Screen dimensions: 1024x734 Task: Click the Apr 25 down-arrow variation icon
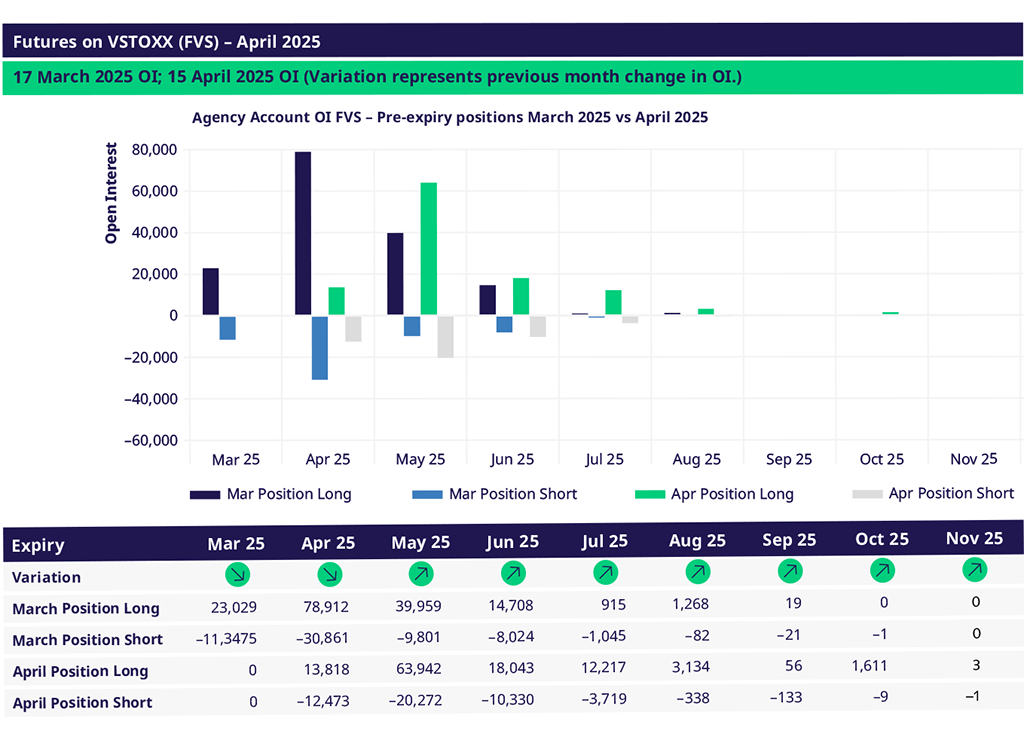tap(328, 575)
